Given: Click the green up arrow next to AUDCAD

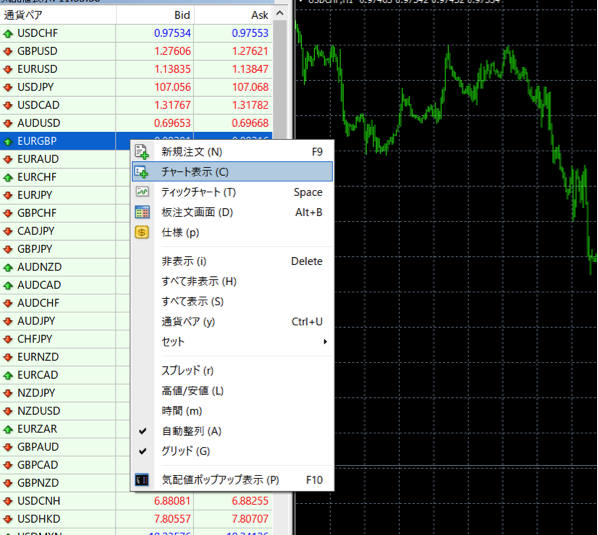Looking at the screenshot, I should tap(8, 286).
